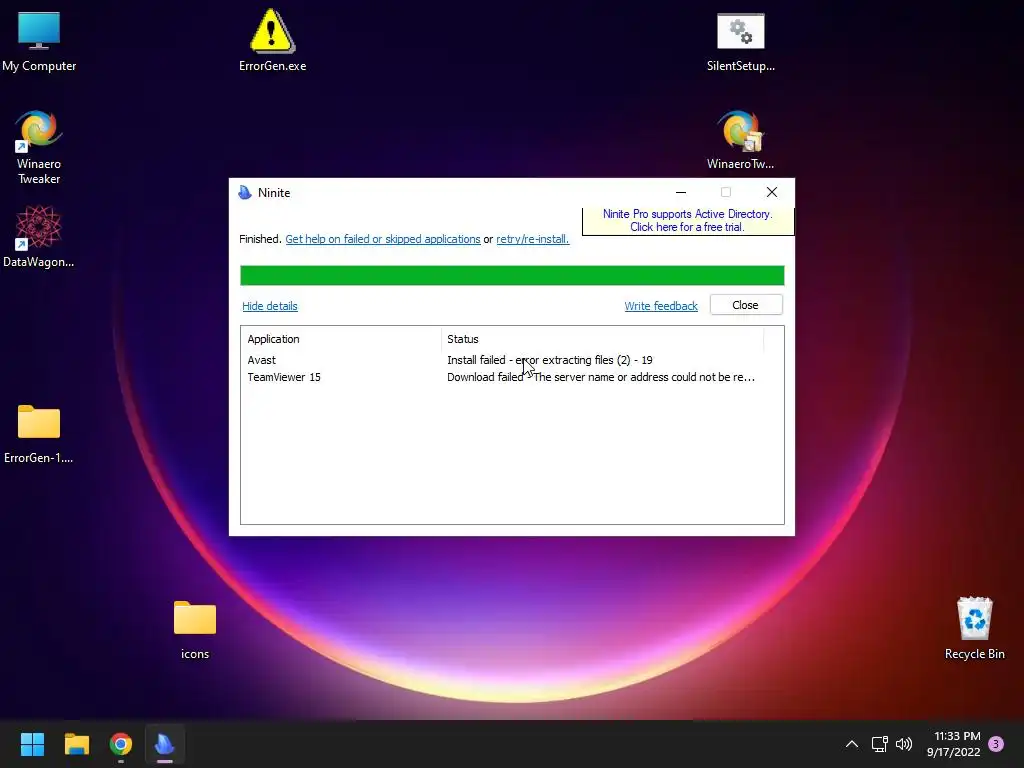Open Google Chrome from the taskbar

(121, 744)
